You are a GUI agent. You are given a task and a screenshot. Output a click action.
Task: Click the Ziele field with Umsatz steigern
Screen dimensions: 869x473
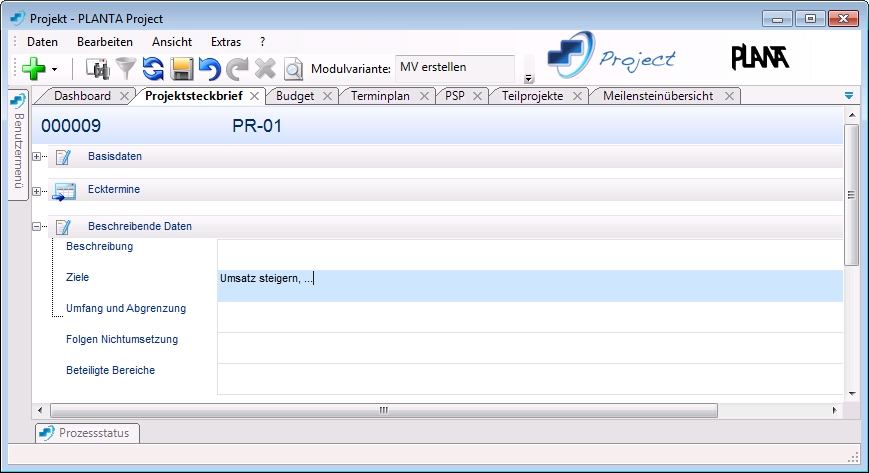(x=530, y=286)
